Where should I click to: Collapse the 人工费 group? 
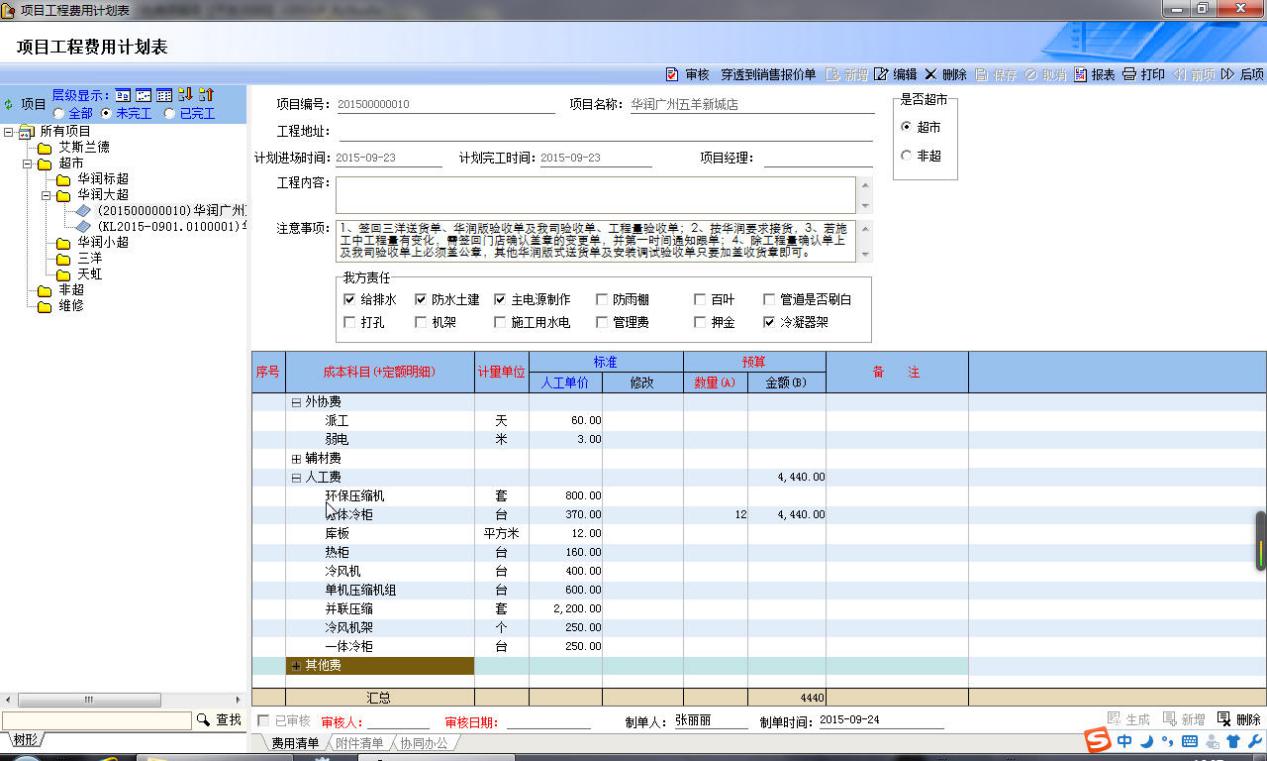point(296,477)
